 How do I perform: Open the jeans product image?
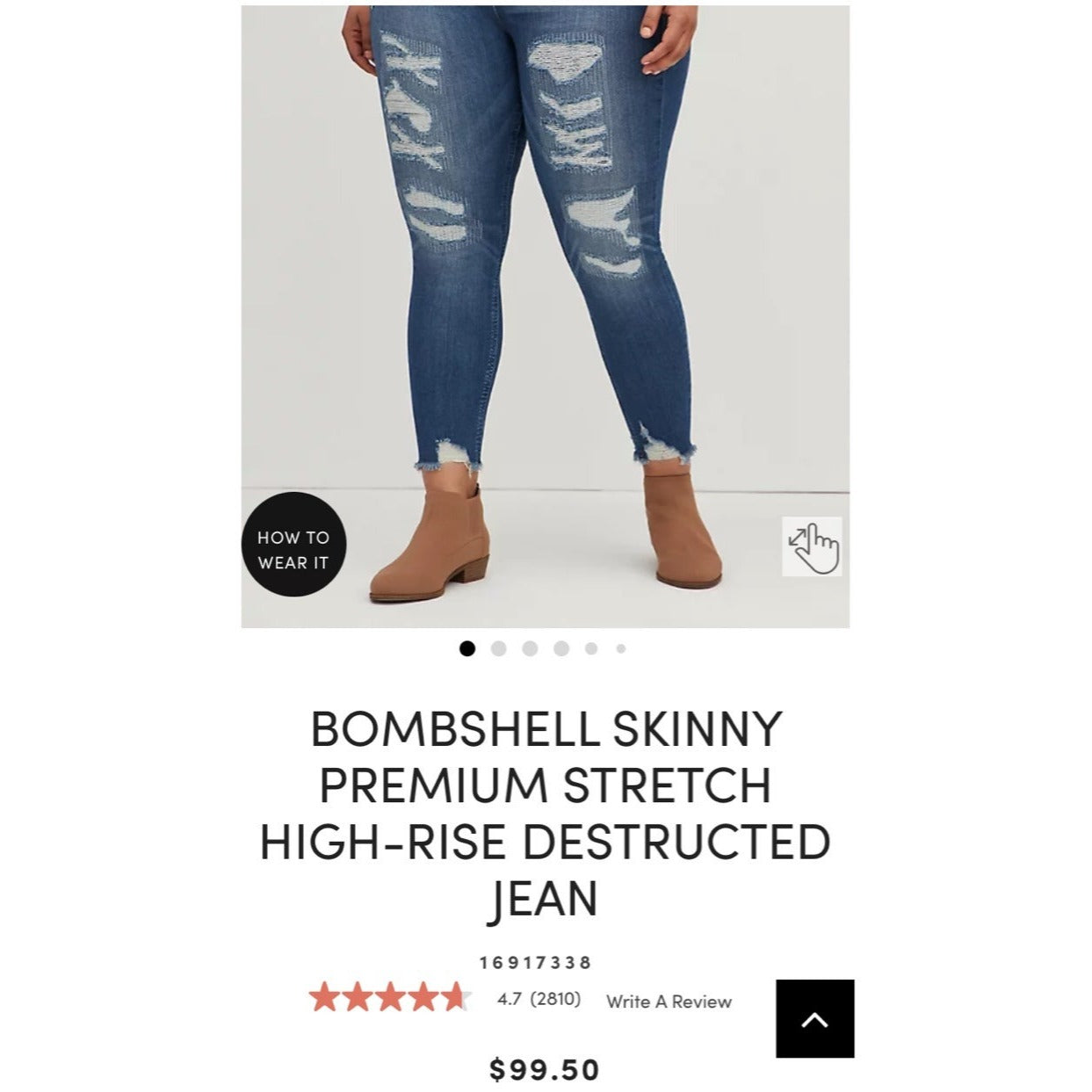[546, 316]
